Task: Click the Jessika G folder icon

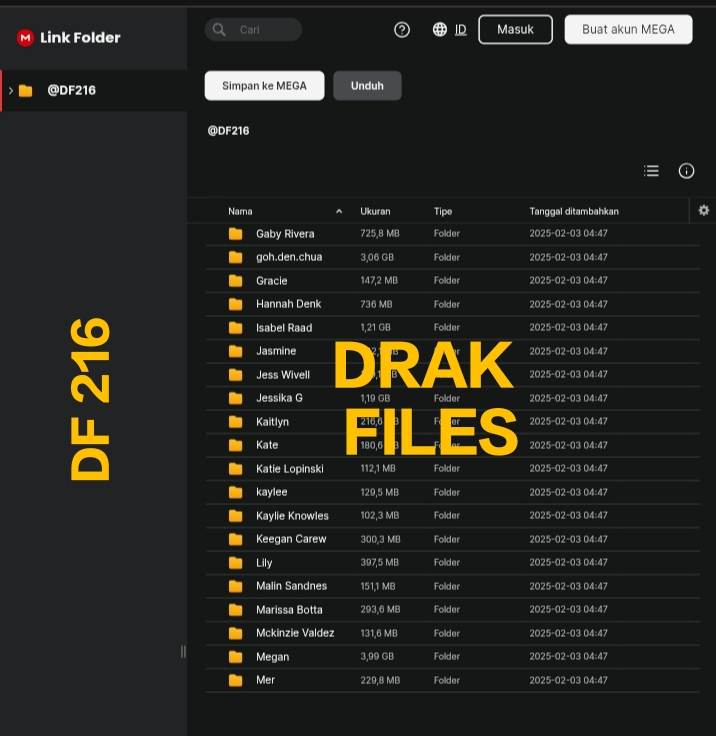Action: point(235,398)
